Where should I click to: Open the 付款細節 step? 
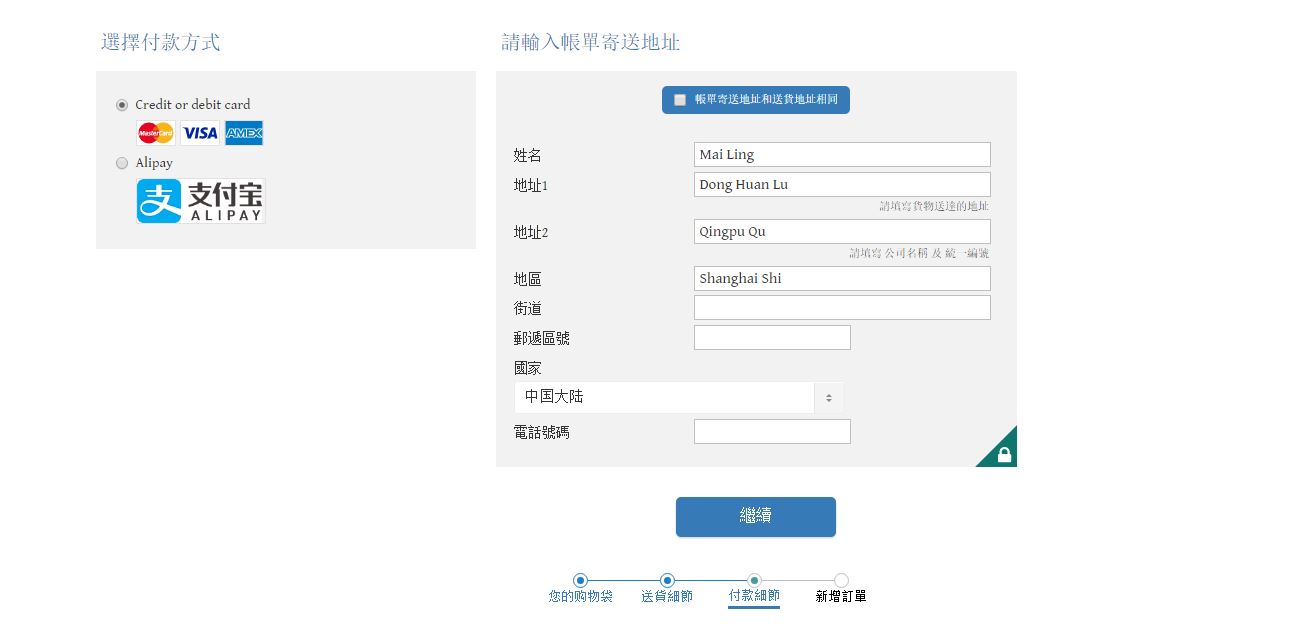754,596
